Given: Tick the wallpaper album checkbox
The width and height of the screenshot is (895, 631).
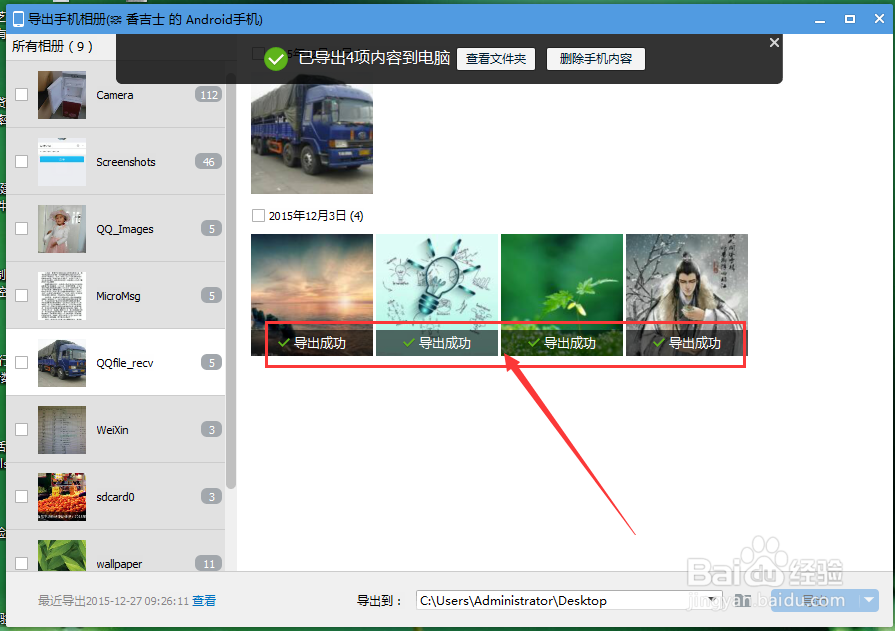Looking at the screenshot, I should 21,563.
